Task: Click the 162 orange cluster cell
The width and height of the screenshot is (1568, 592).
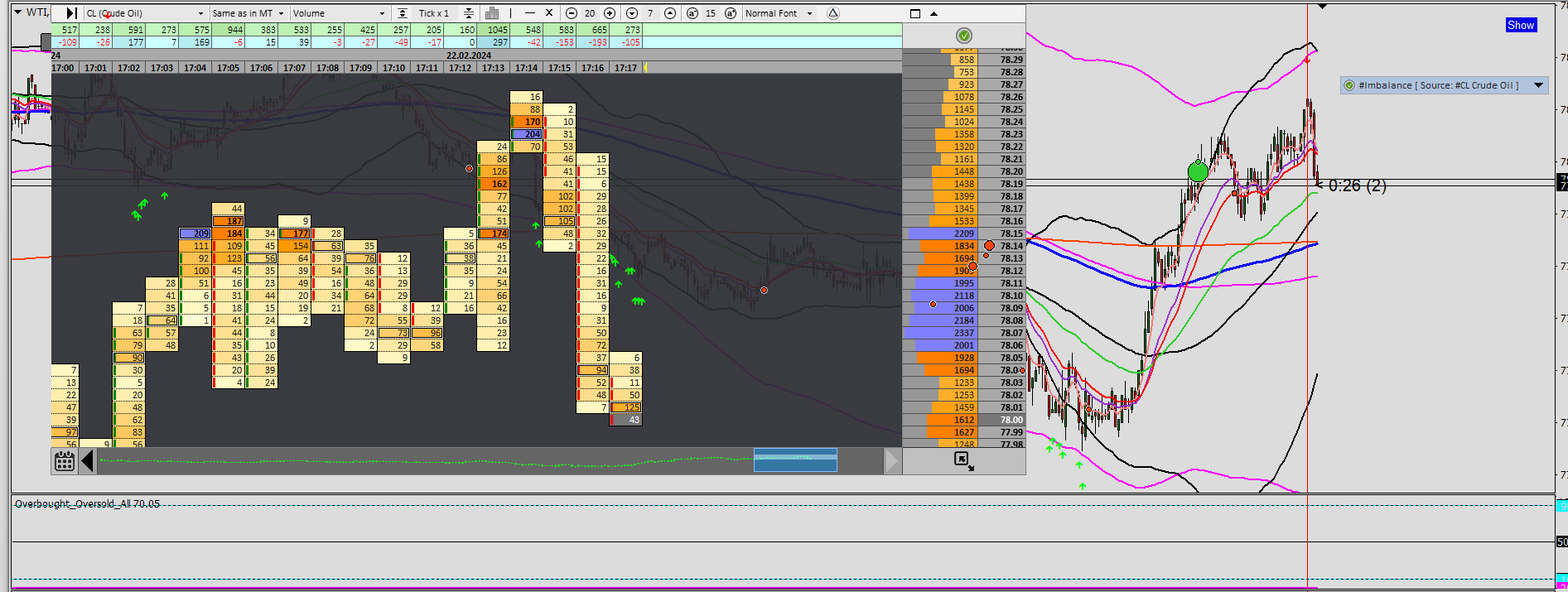Action: [x=494, y=184]
